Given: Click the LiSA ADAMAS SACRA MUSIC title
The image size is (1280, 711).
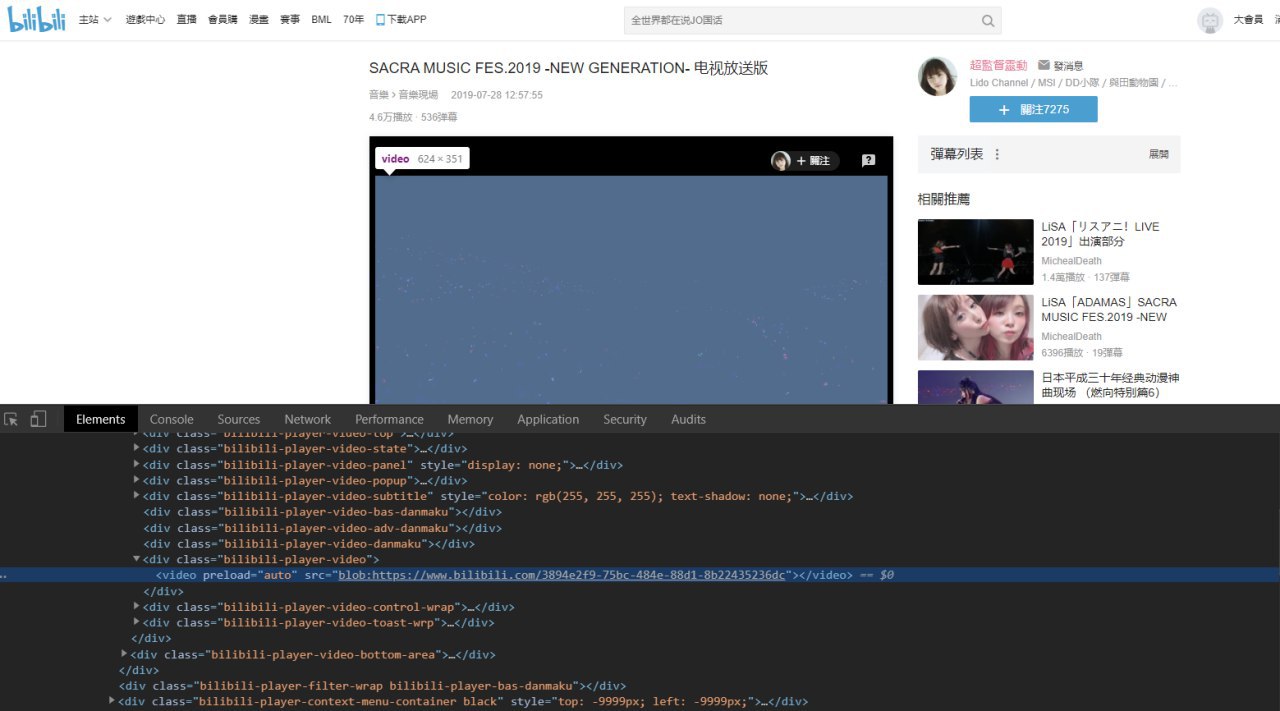Looking at the screenshot, I should tap(1109, 309).
